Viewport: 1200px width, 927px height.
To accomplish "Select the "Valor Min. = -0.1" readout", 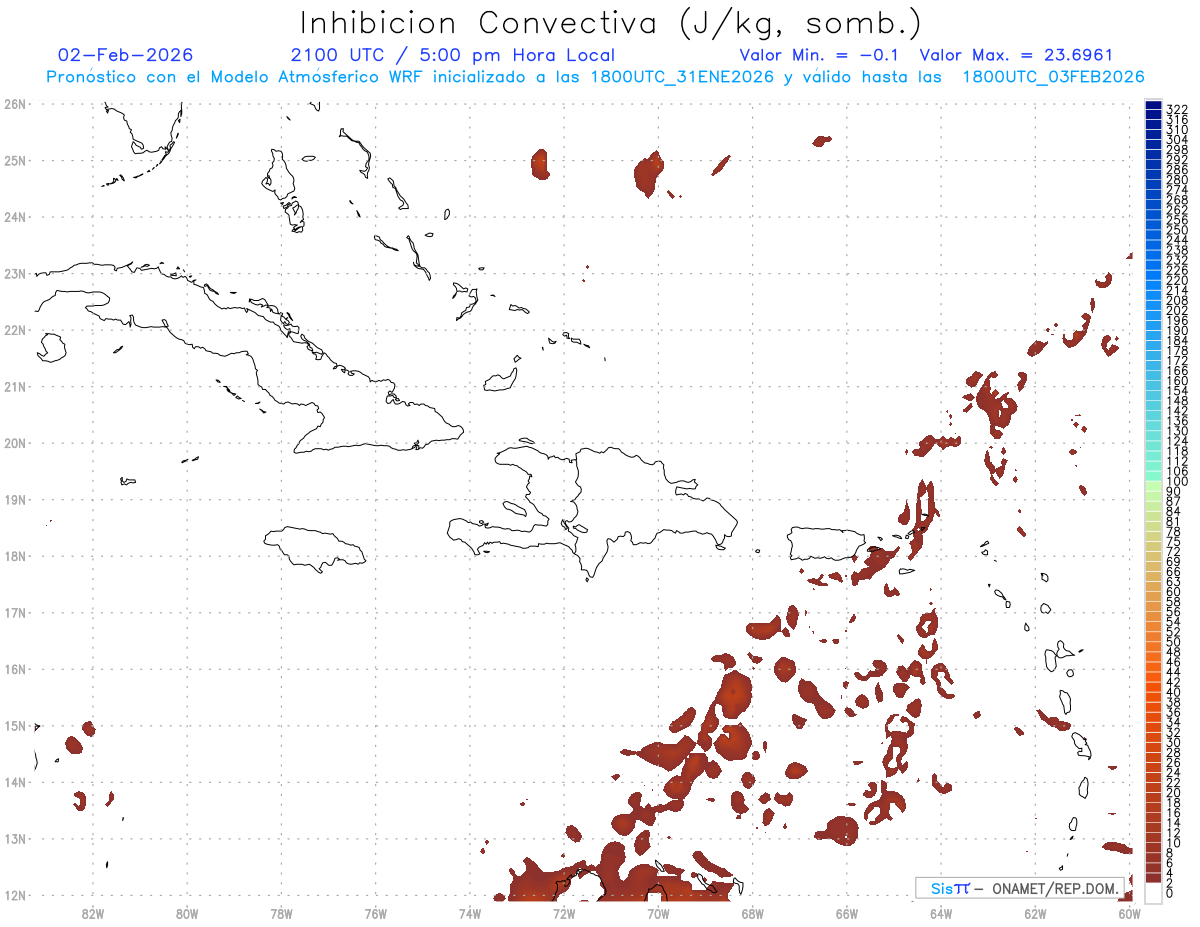I will (821, 55).
